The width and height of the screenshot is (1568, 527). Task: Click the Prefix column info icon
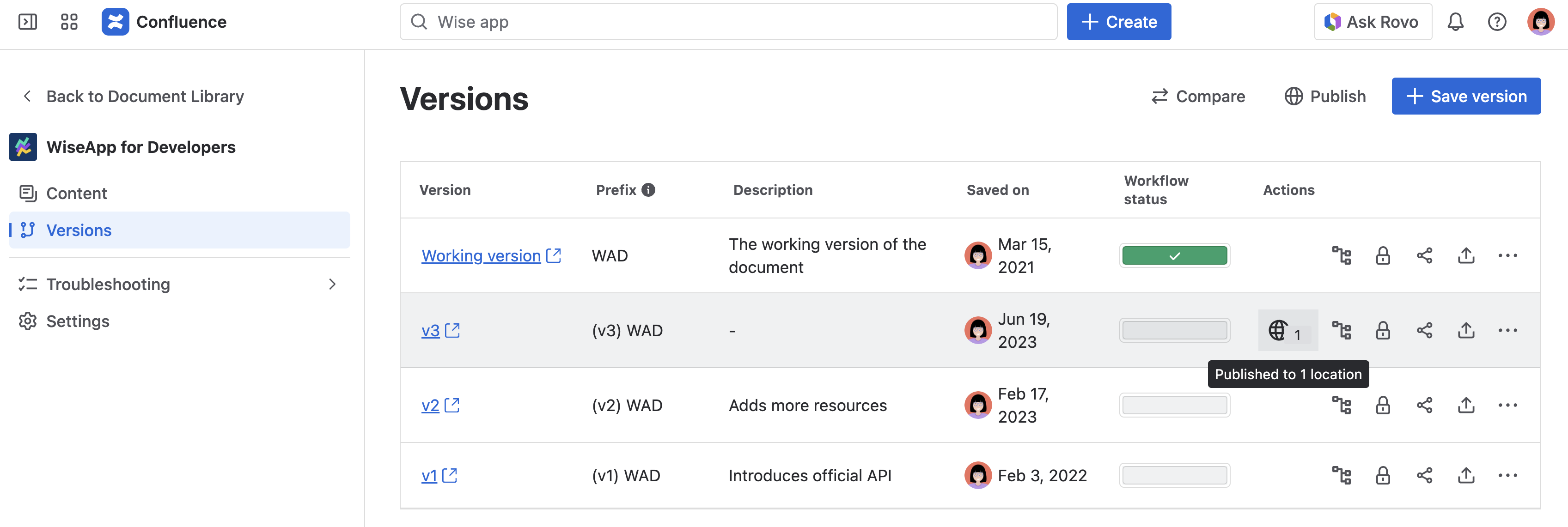648,189
